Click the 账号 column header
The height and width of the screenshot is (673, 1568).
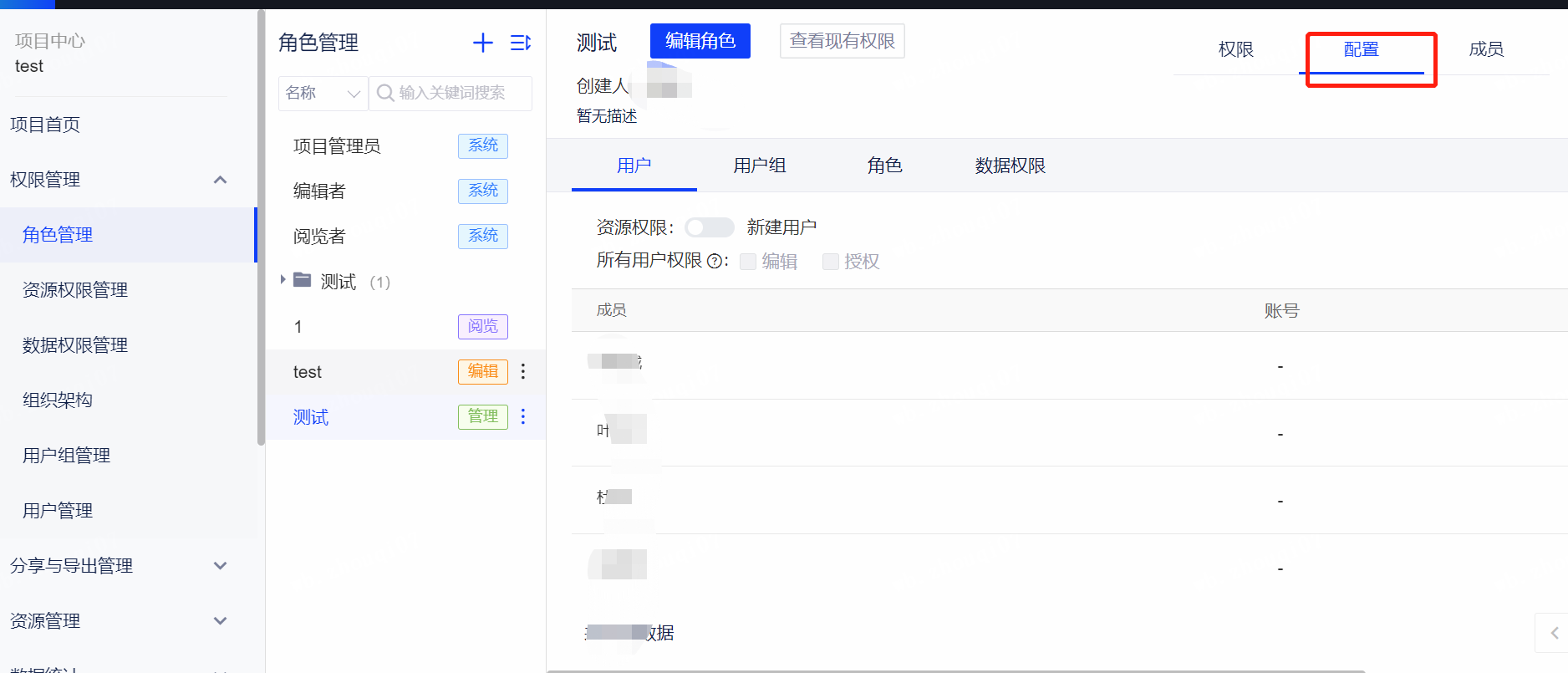pyautogui.click(x=1281, y=311)
